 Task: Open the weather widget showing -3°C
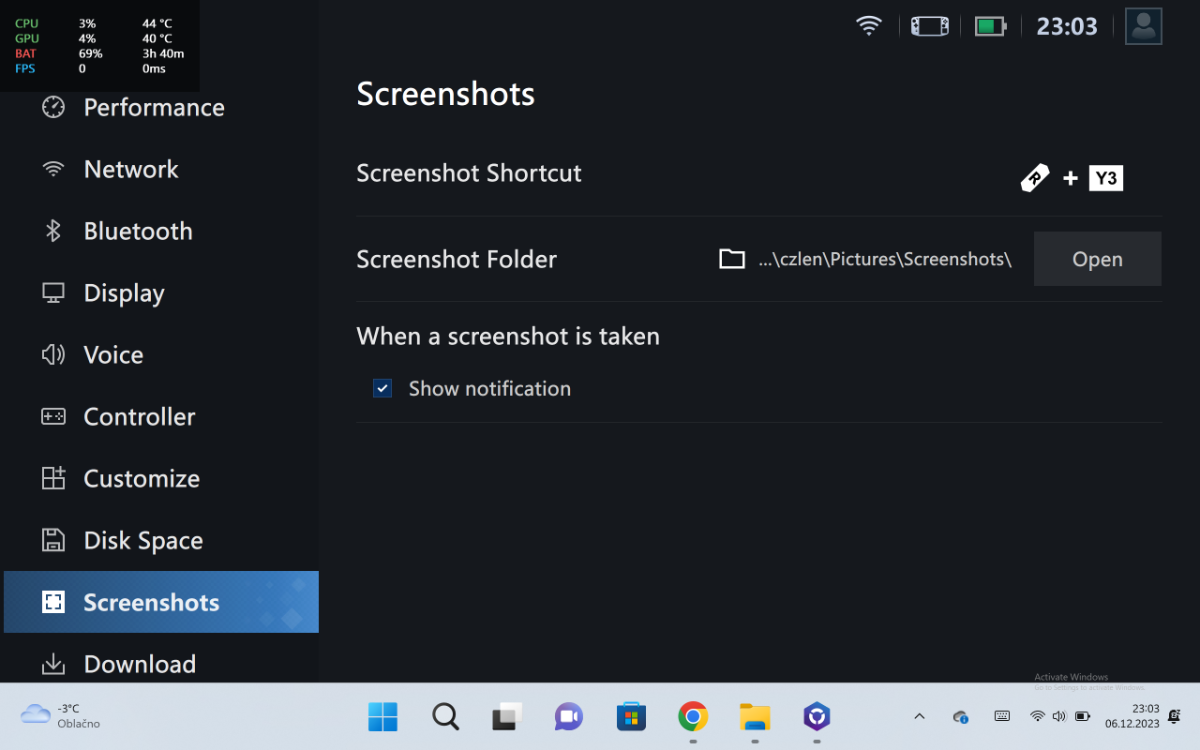60,716
